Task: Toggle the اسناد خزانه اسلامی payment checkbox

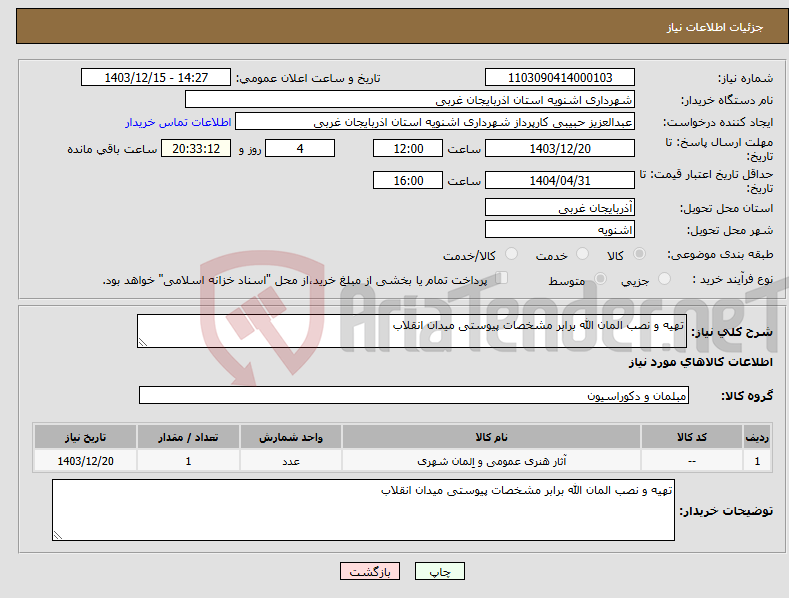Action: click(x=502, y=278)
